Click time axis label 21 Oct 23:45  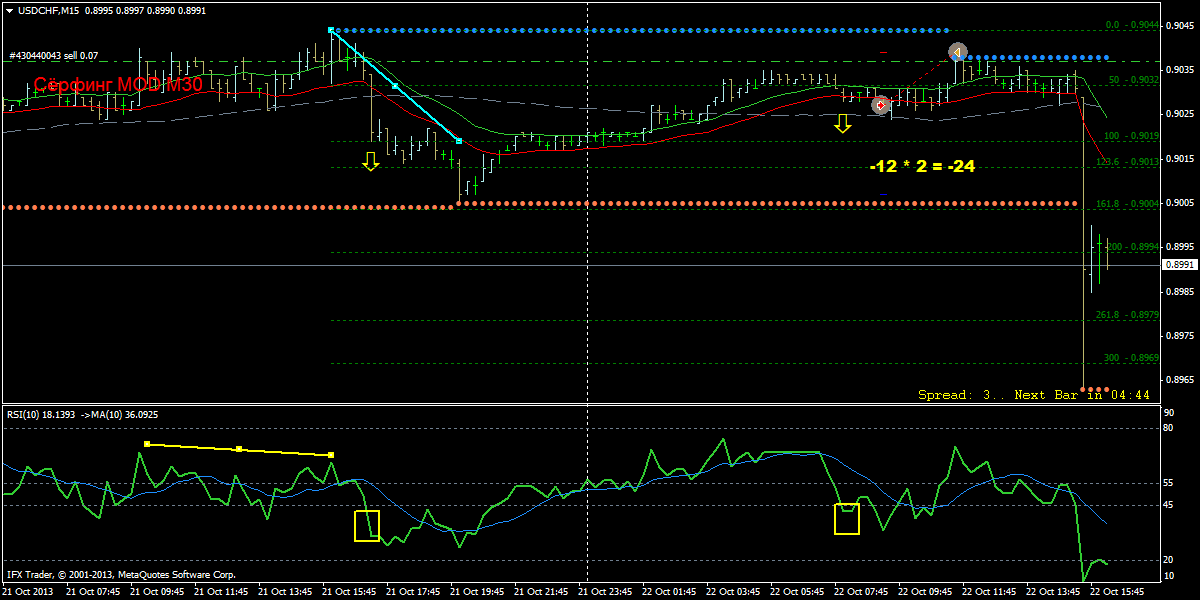[607, 592]
